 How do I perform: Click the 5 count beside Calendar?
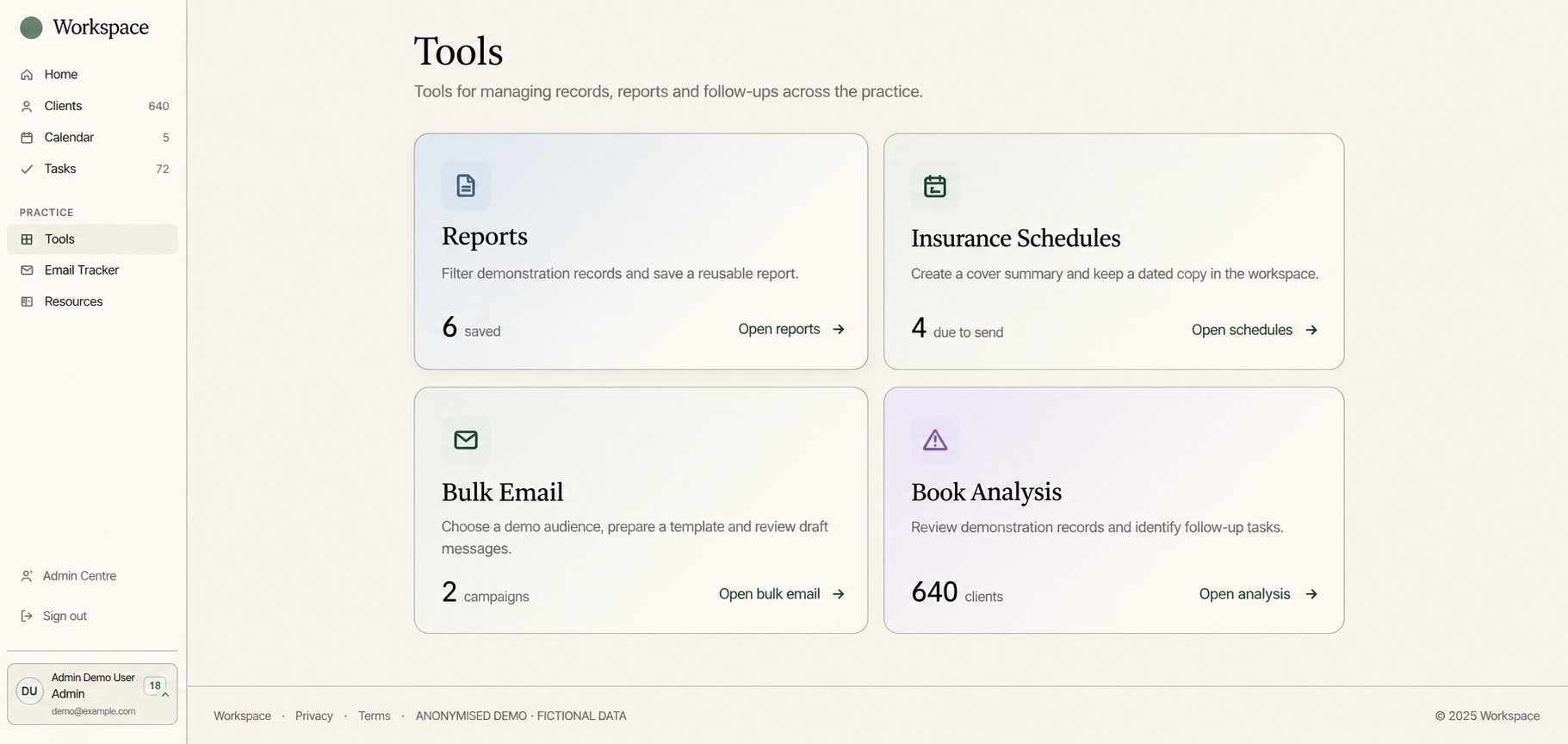166,138
